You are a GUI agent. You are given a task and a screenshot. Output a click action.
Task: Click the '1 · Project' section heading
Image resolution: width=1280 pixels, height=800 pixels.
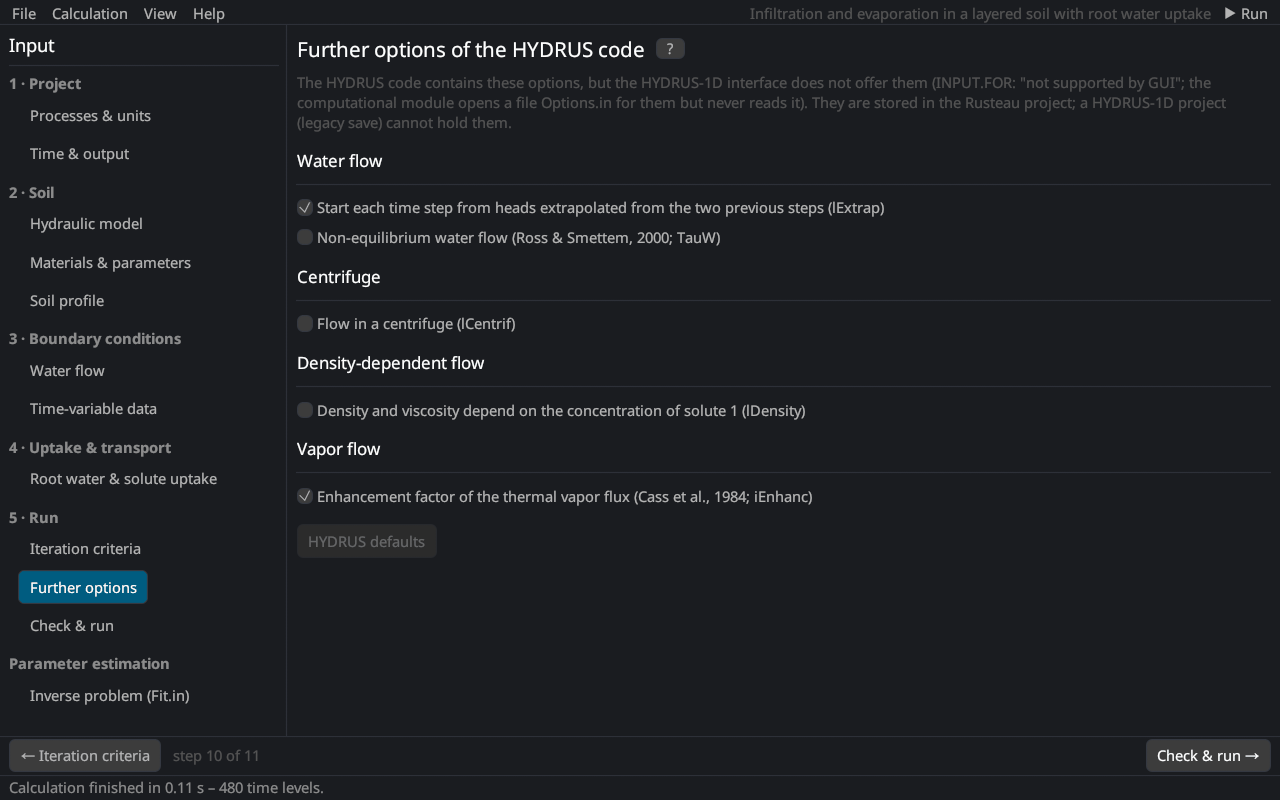[45, 84]
